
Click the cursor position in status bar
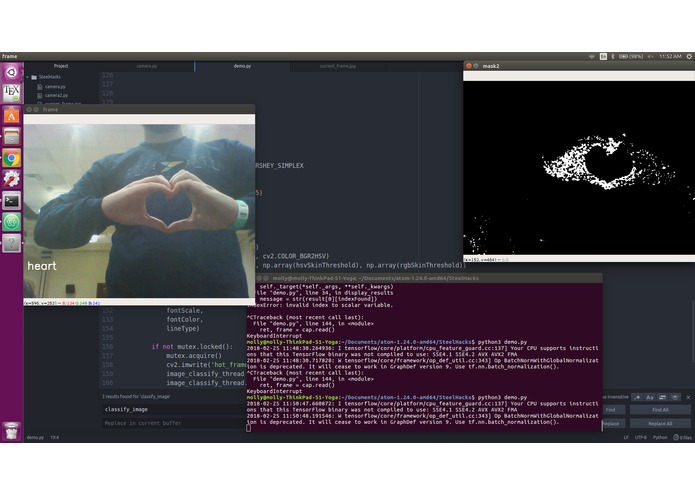tap(55, 437)
